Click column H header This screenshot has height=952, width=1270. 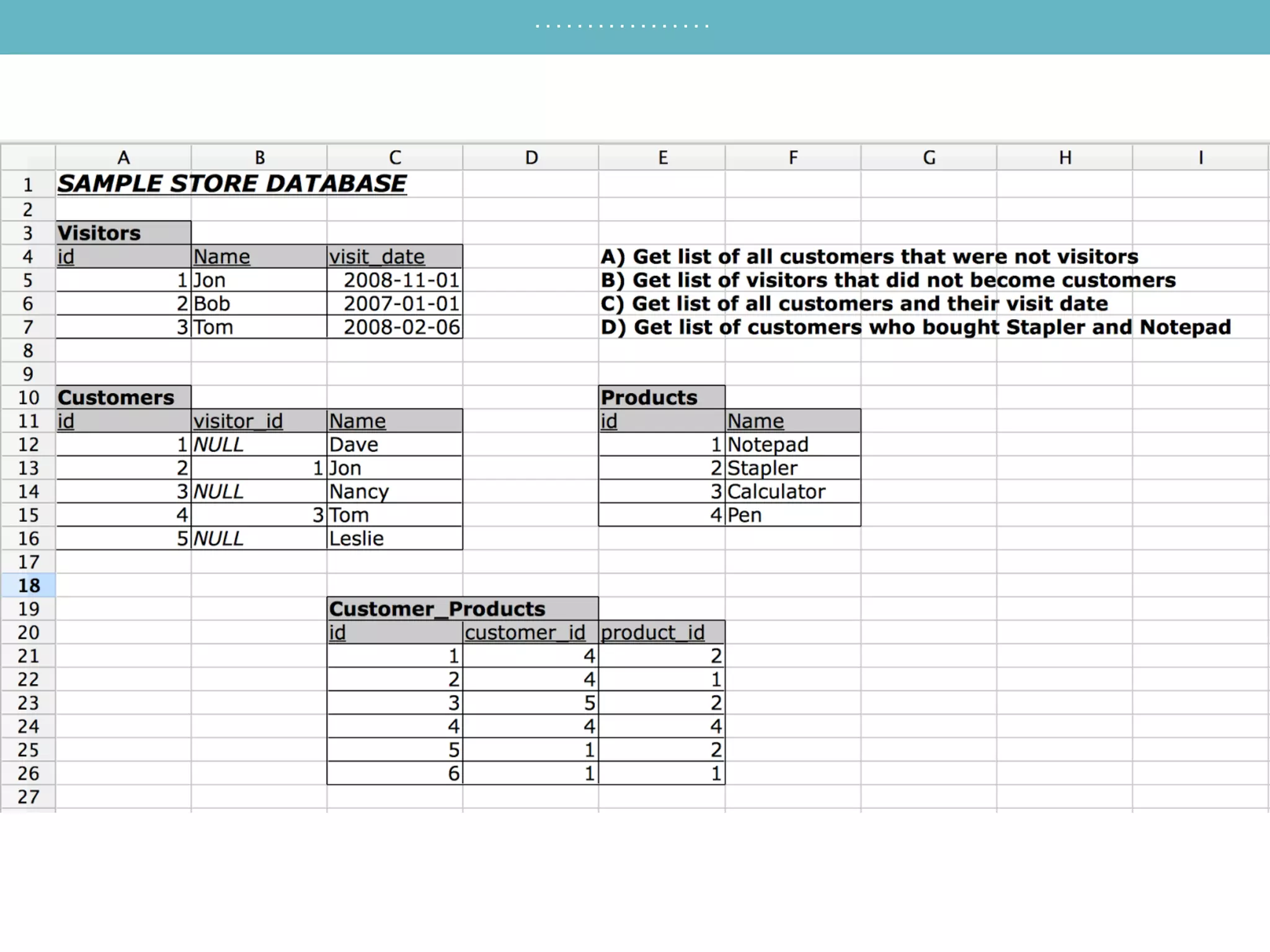pyautogui.click(x=1064, y=157)
